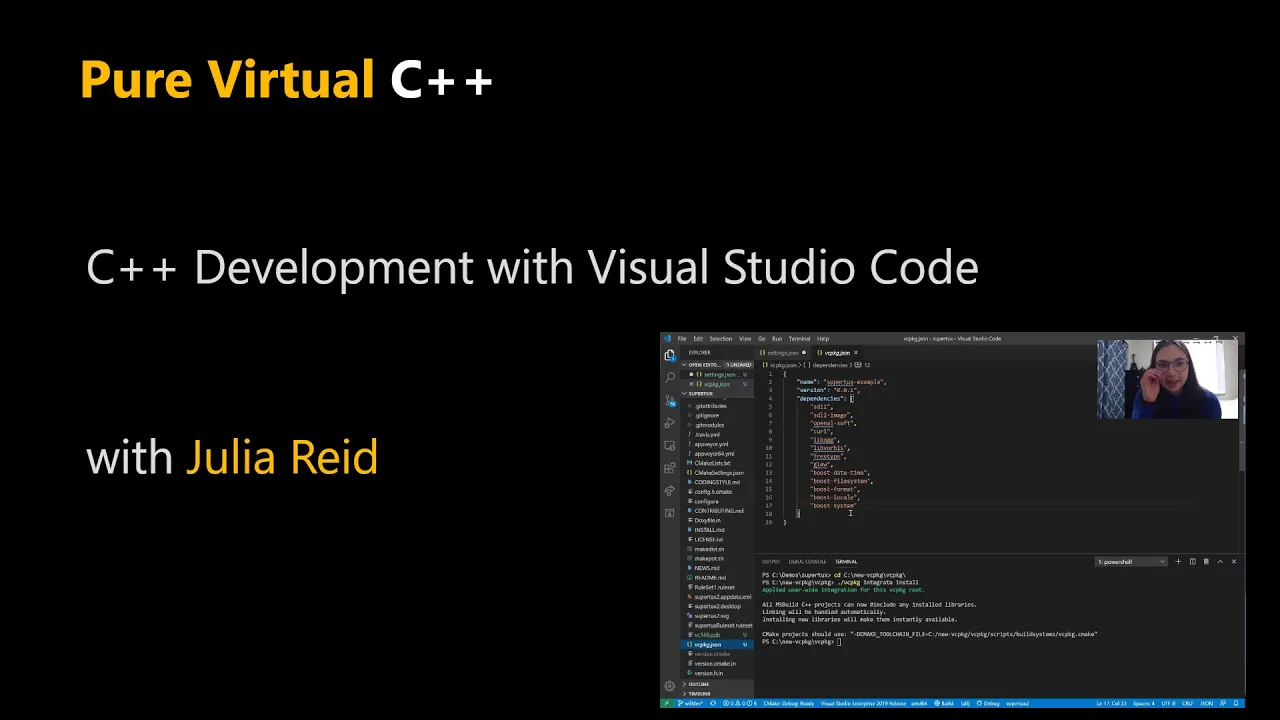The height and width of the screenshot is (720, 1280).
Task: Open the File menu
Action: tap(682, 339)
